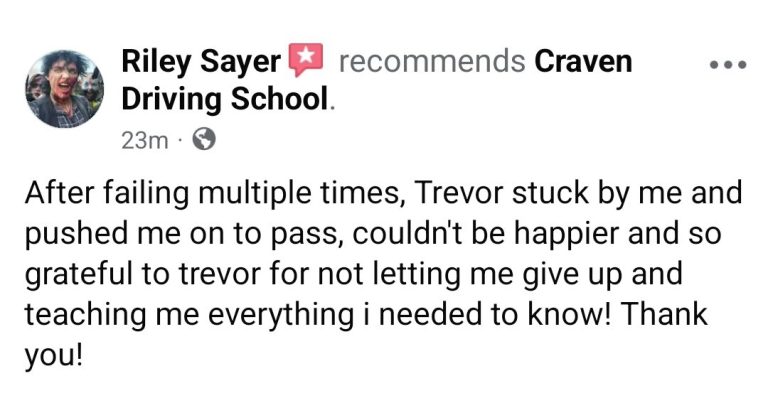Image resolution: width=768 pixels, height=403 pixels.
Task: Click the globe public privacy icon
Action: [x=204, y=140]
